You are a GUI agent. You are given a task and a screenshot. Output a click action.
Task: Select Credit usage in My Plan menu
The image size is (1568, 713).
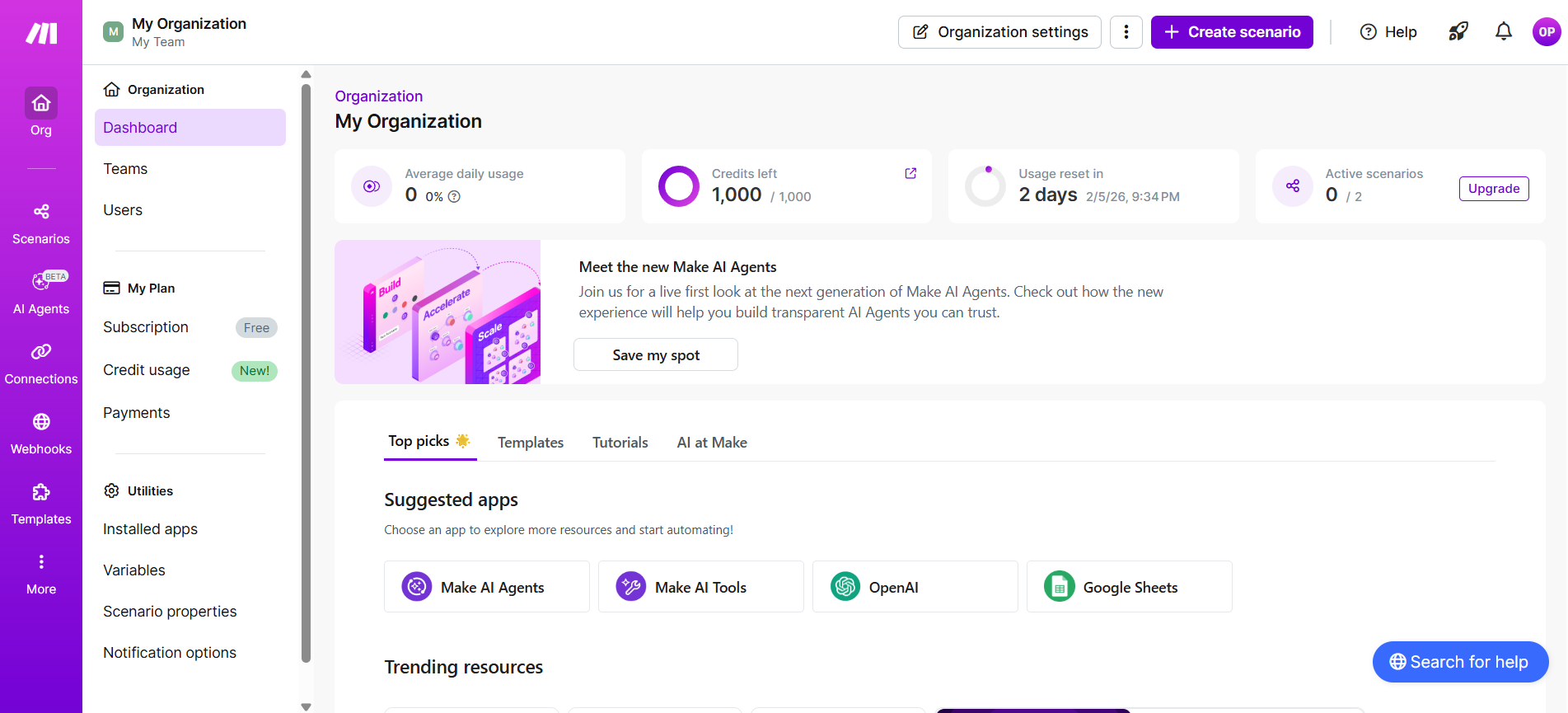pyautogui.click(x=147, y=370)
